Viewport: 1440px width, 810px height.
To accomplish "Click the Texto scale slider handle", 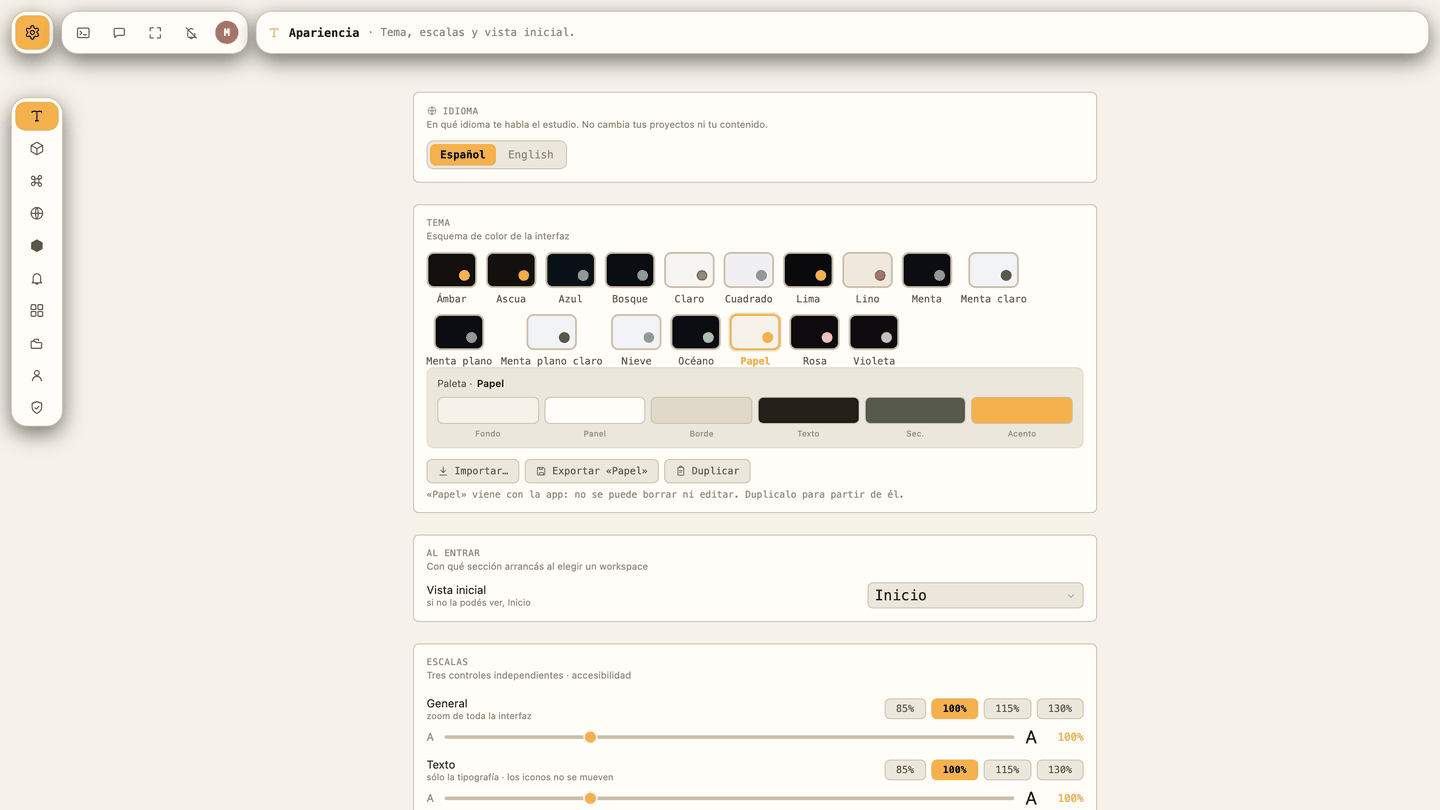I will (x=590, y=798).
